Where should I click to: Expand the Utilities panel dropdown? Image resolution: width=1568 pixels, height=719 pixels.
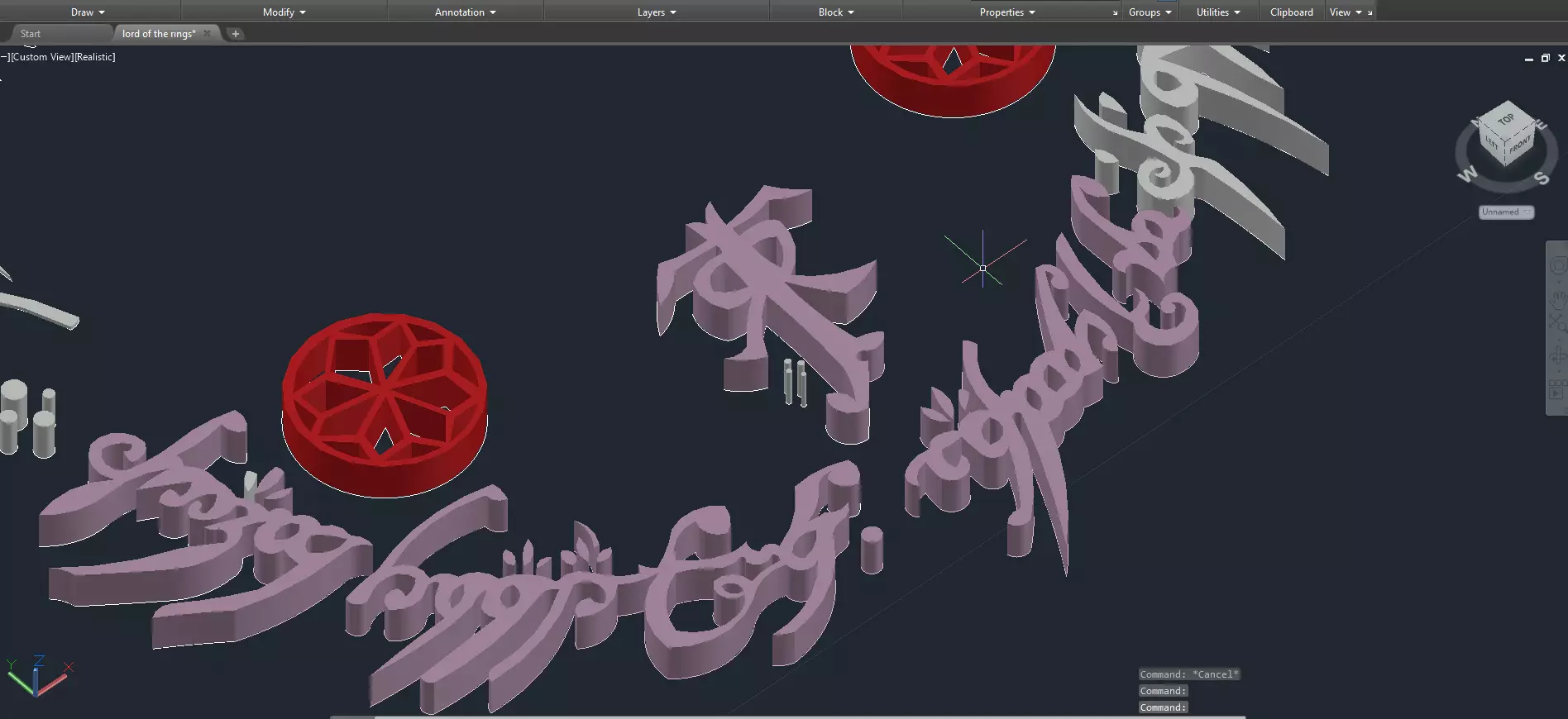click(x=1218, y=12)
